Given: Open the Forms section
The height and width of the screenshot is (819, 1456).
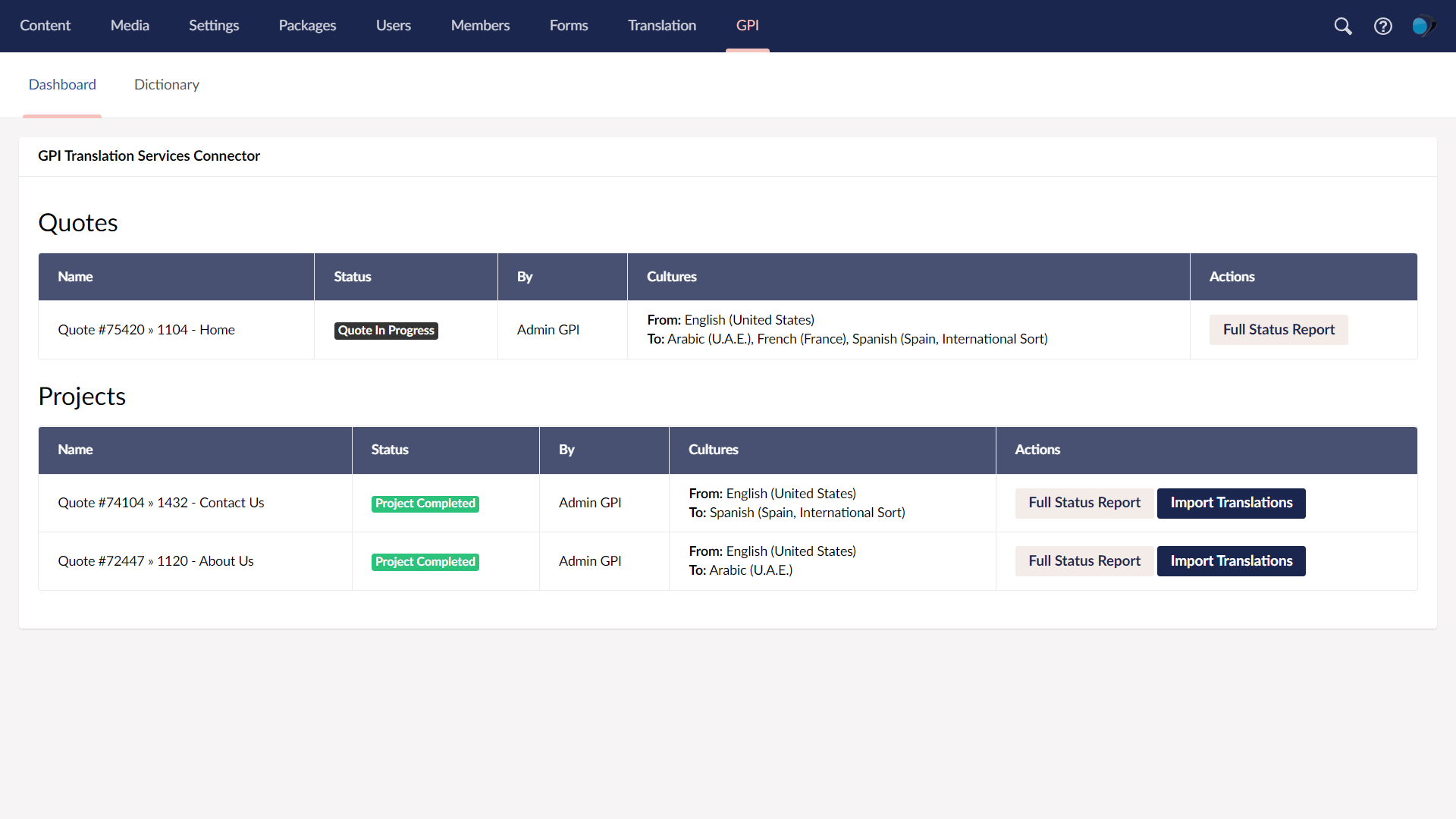Looking at the screenshot, I should (x=569, y=26).
